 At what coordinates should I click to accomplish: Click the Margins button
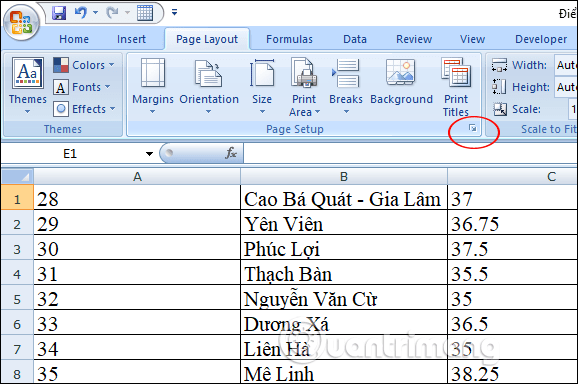153,86
